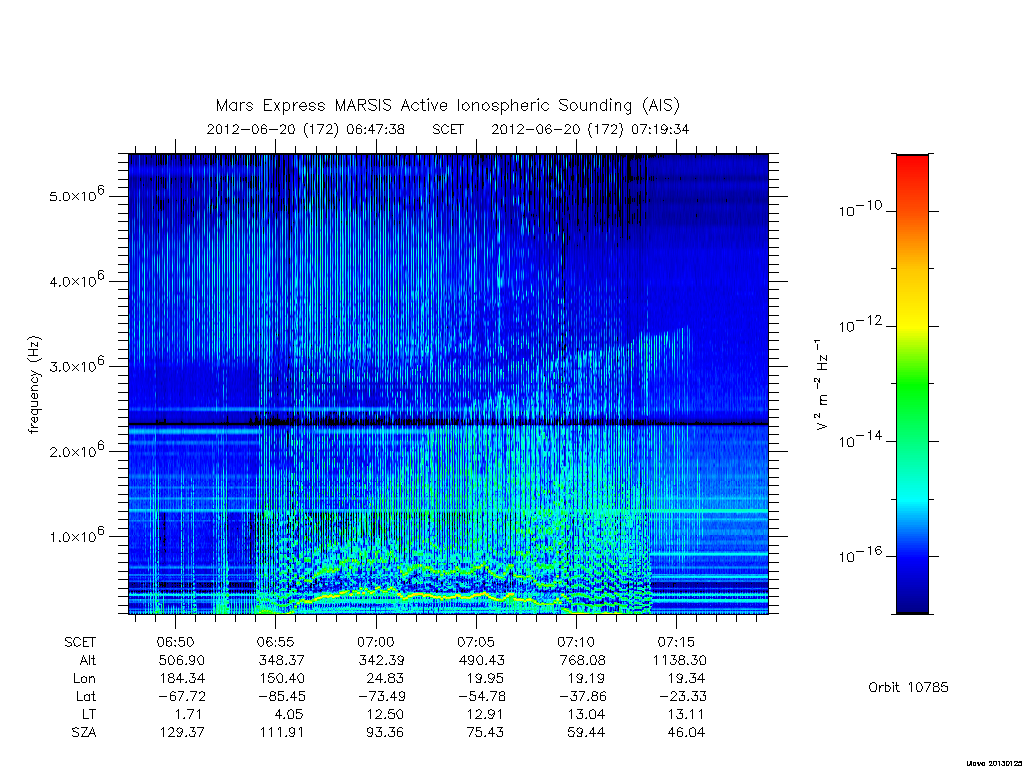This screenshot has height=768, width=1024.
Task: Click the time tick label 07:10
Action: point(576,642)
